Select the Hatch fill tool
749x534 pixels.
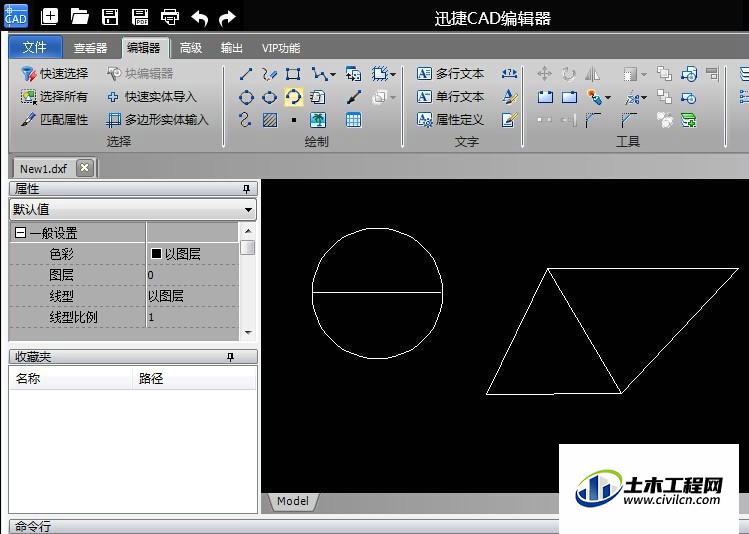click(x=270, y=120)
